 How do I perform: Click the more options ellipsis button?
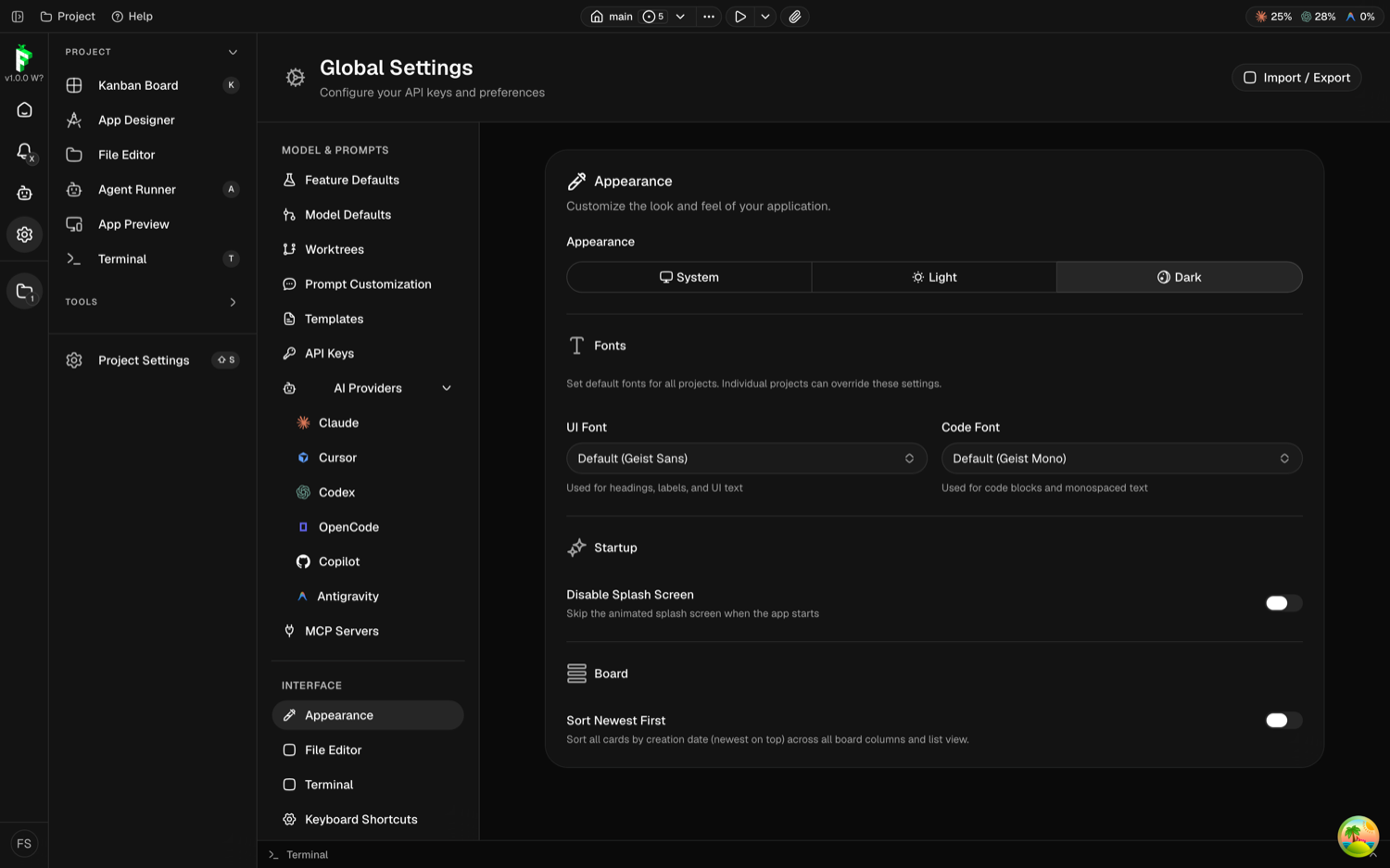[x=709, y=17]
